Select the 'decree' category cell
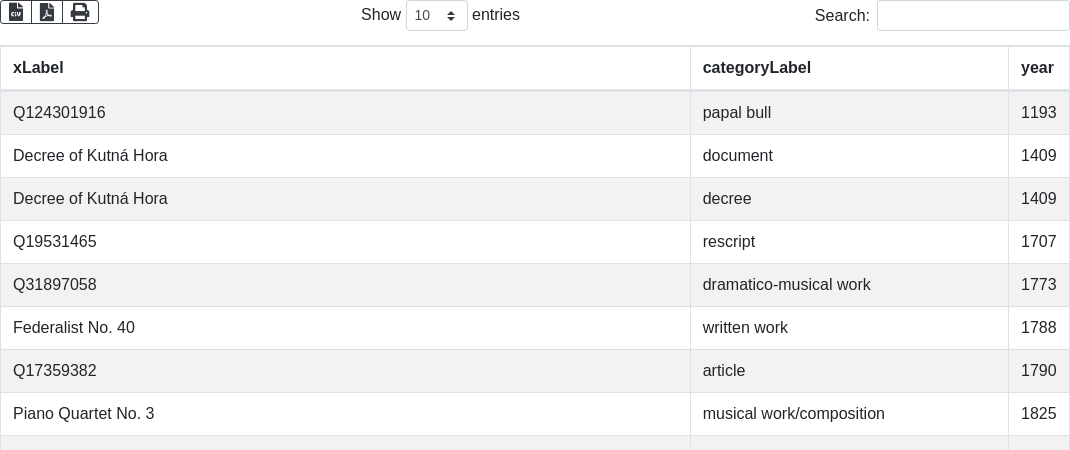The height and width of the screenshot is (450, 1070). (x=727, y=199)
